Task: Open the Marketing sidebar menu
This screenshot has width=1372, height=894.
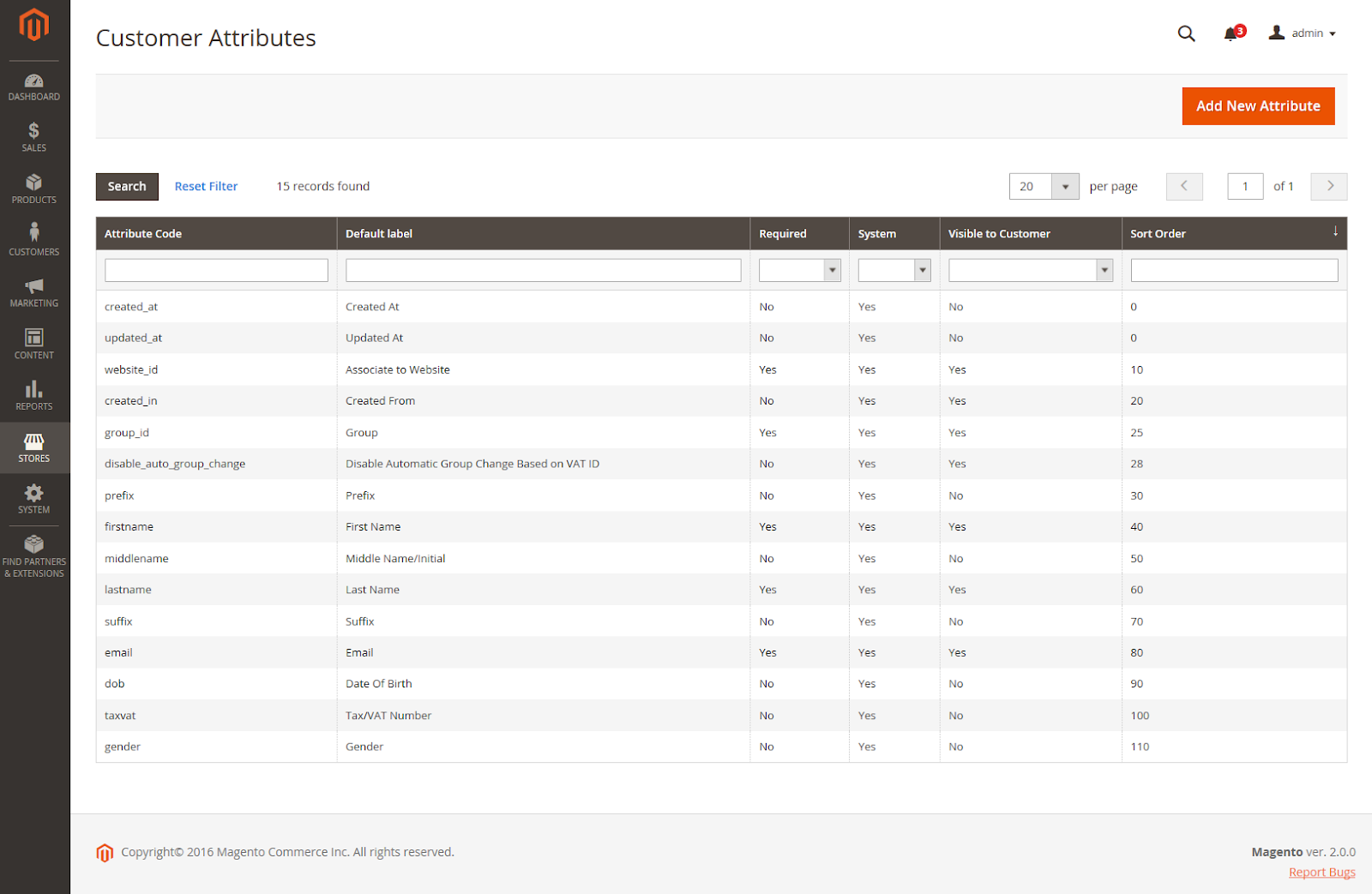Action: 34,292
